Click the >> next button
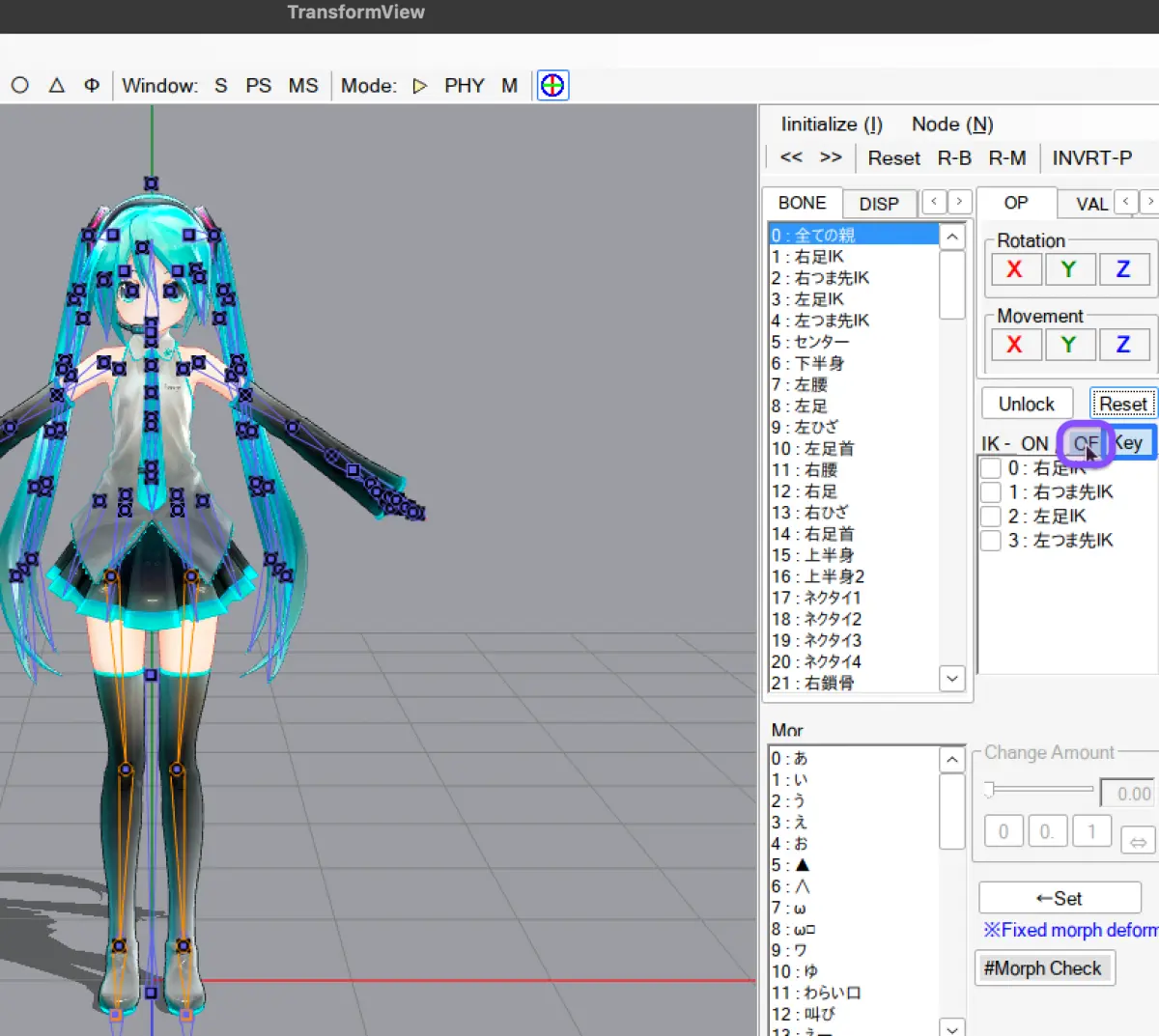1159x1036 pixels. click(831, 157)
